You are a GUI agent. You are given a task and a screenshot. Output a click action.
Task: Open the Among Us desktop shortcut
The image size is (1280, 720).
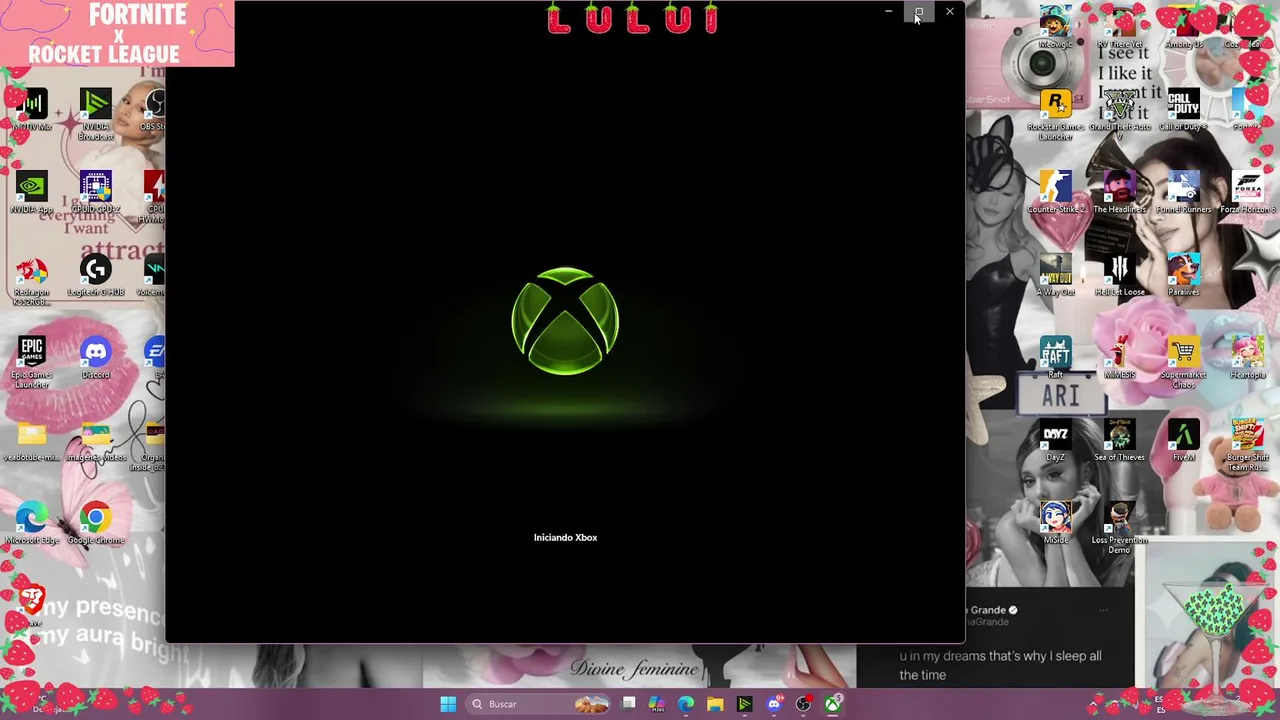pos(1183,28)
